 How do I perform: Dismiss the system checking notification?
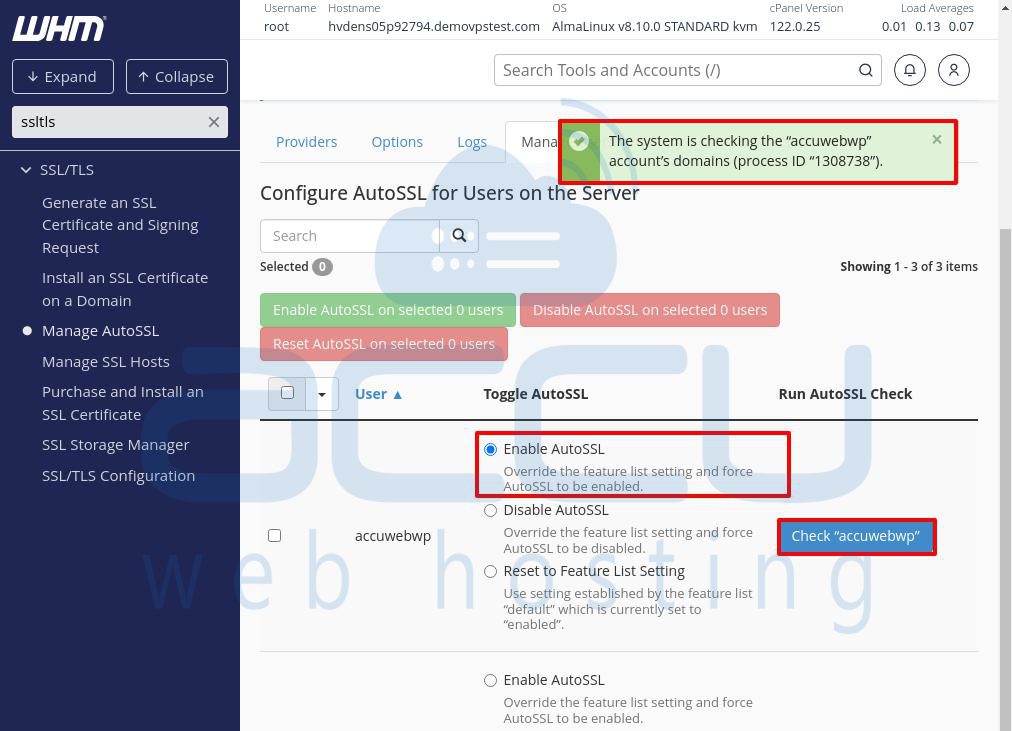(936, 140)
